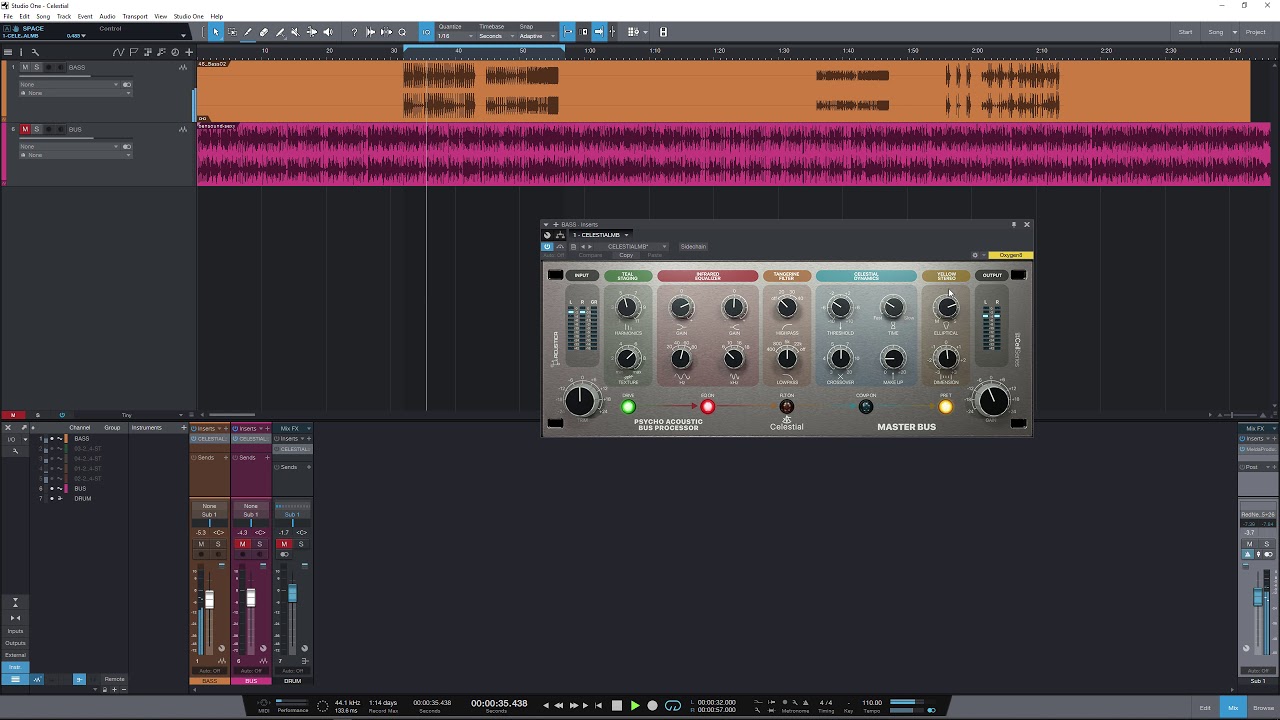This screenshot has height=720, width=1280.
Task: Toggle the Loop transport button
Action: [673, 705]
